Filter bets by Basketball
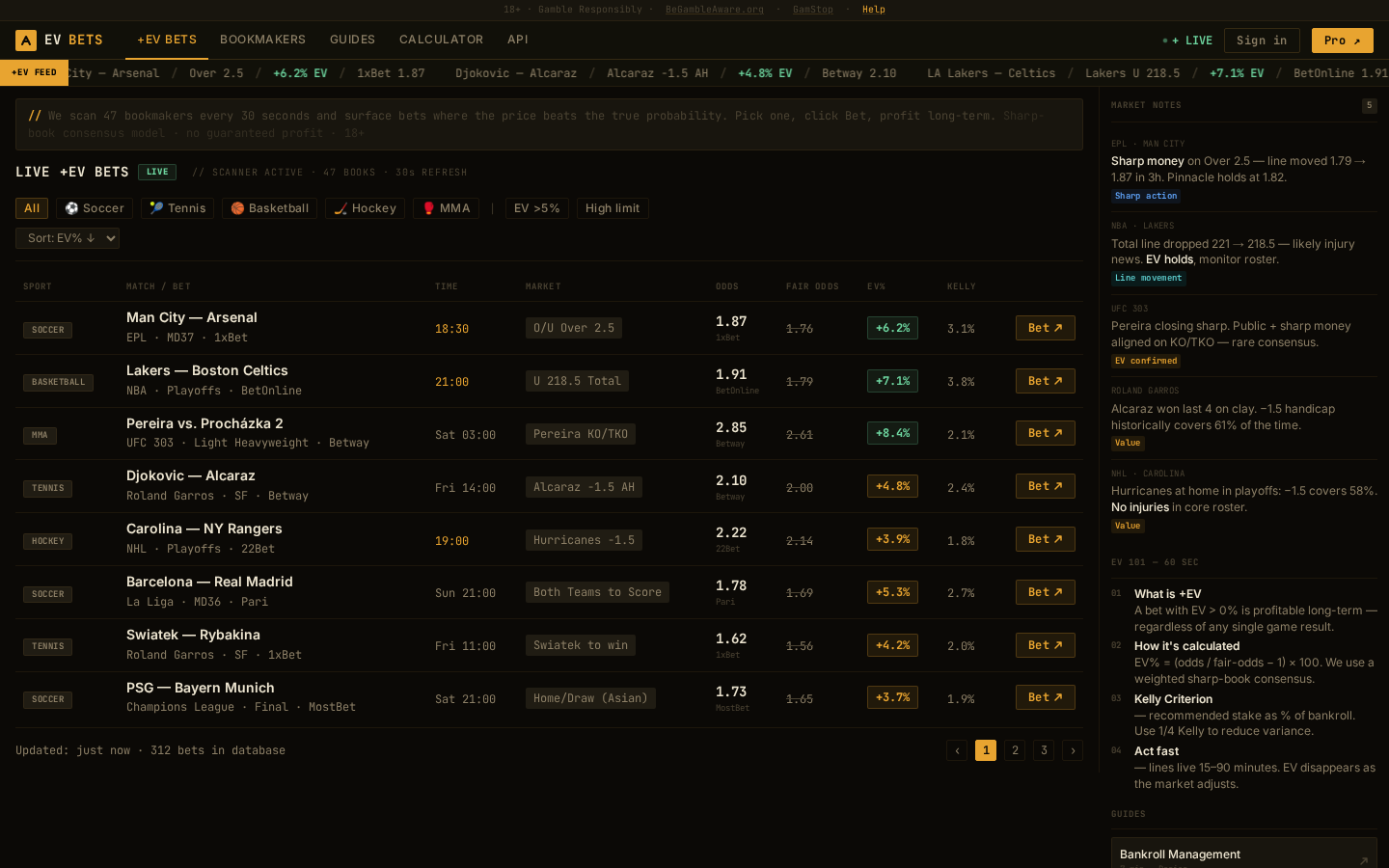This screenshot has height=868, width=1389. (x=269, y=208)
